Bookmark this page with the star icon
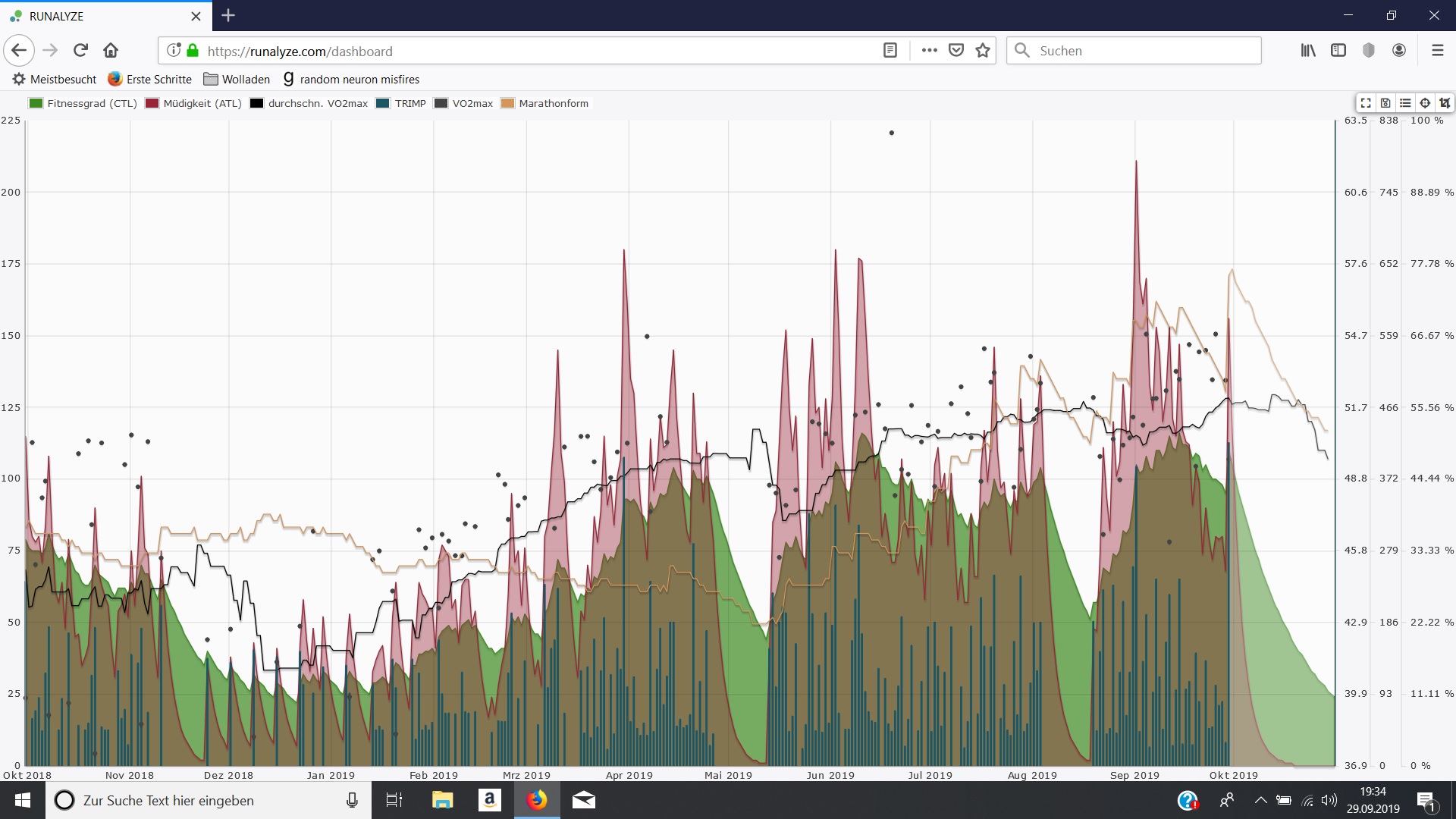Image resolution: width=1456 pixels, height=819 pixels. (x=983, y=51)
